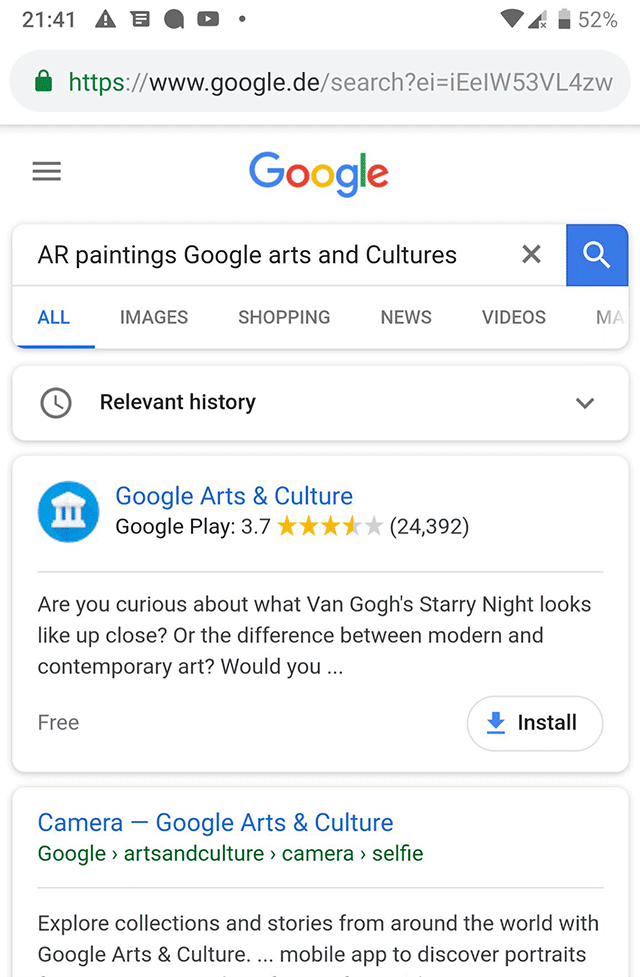Tap the Google logo
Viewport: 640px width, 977px height.
pyautogui.click(x=319, y=174)
